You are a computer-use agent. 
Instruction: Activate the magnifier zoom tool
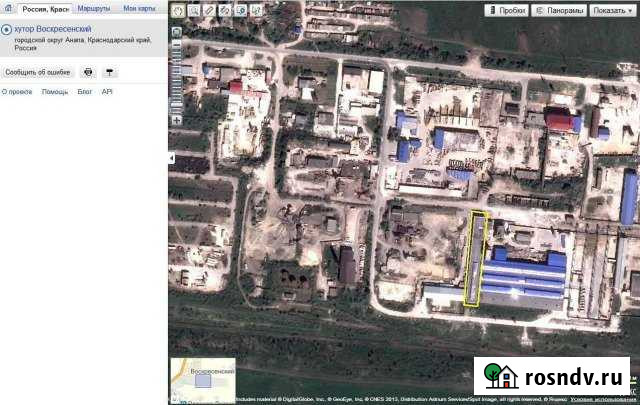193,10
